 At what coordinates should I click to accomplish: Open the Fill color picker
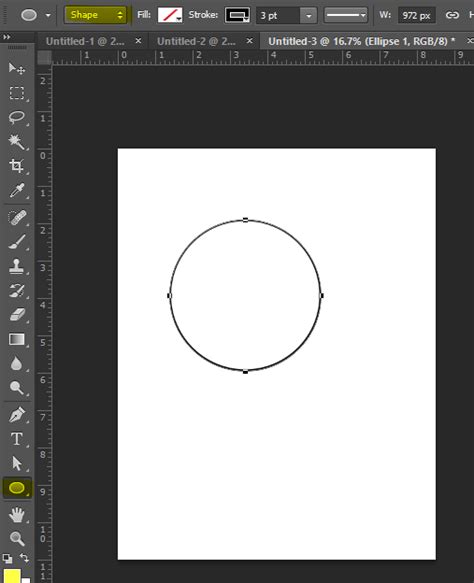(x=170, y=15)
